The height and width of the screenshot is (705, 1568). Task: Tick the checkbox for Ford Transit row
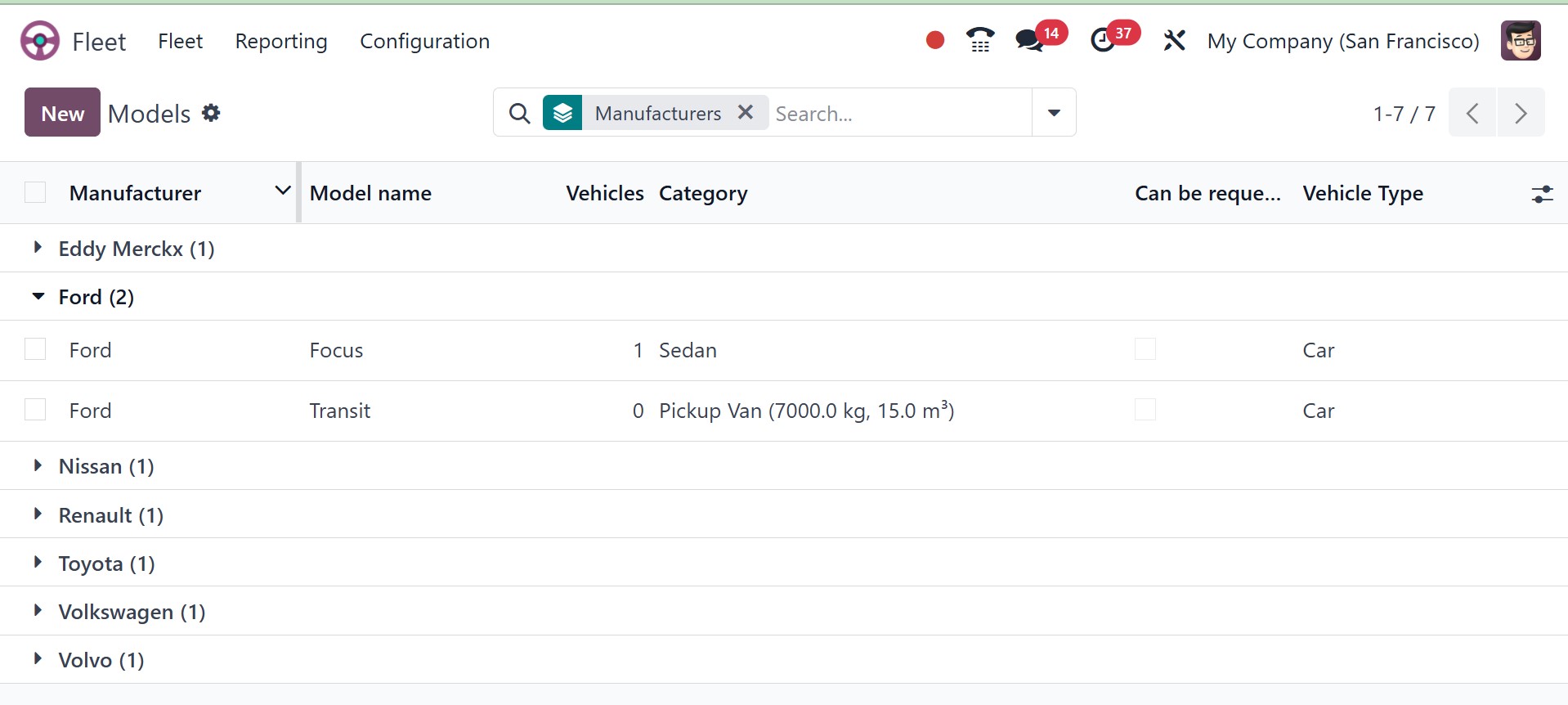[x=35, y=410]
